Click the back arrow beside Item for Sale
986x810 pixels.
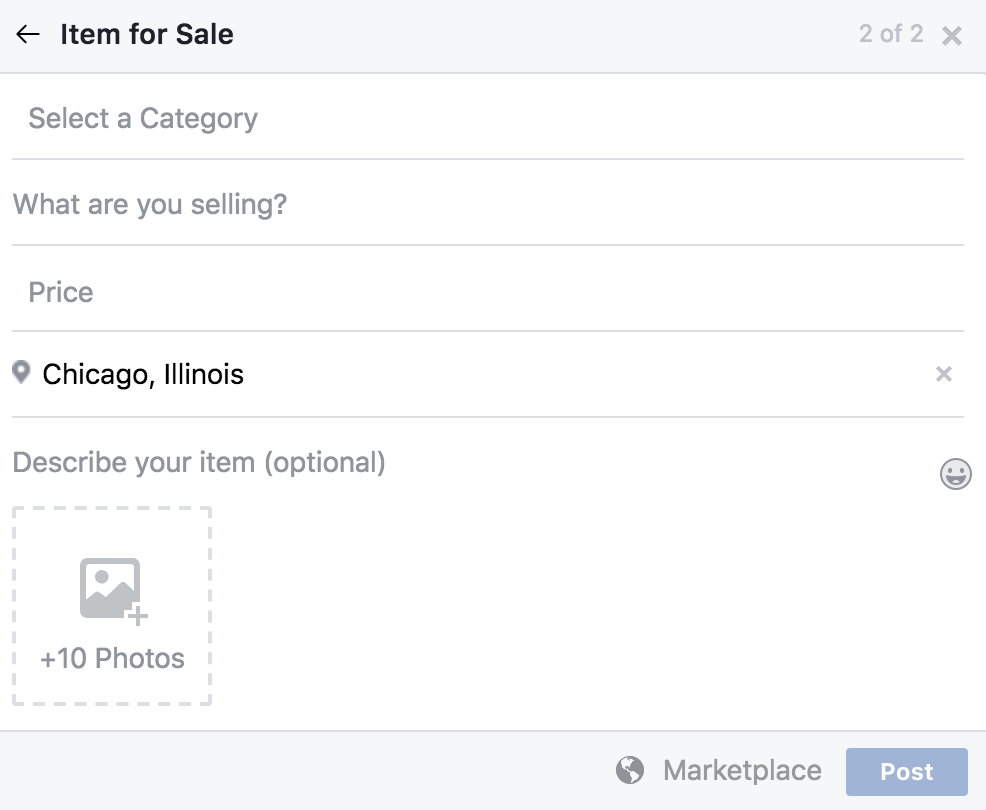point(28,34)
